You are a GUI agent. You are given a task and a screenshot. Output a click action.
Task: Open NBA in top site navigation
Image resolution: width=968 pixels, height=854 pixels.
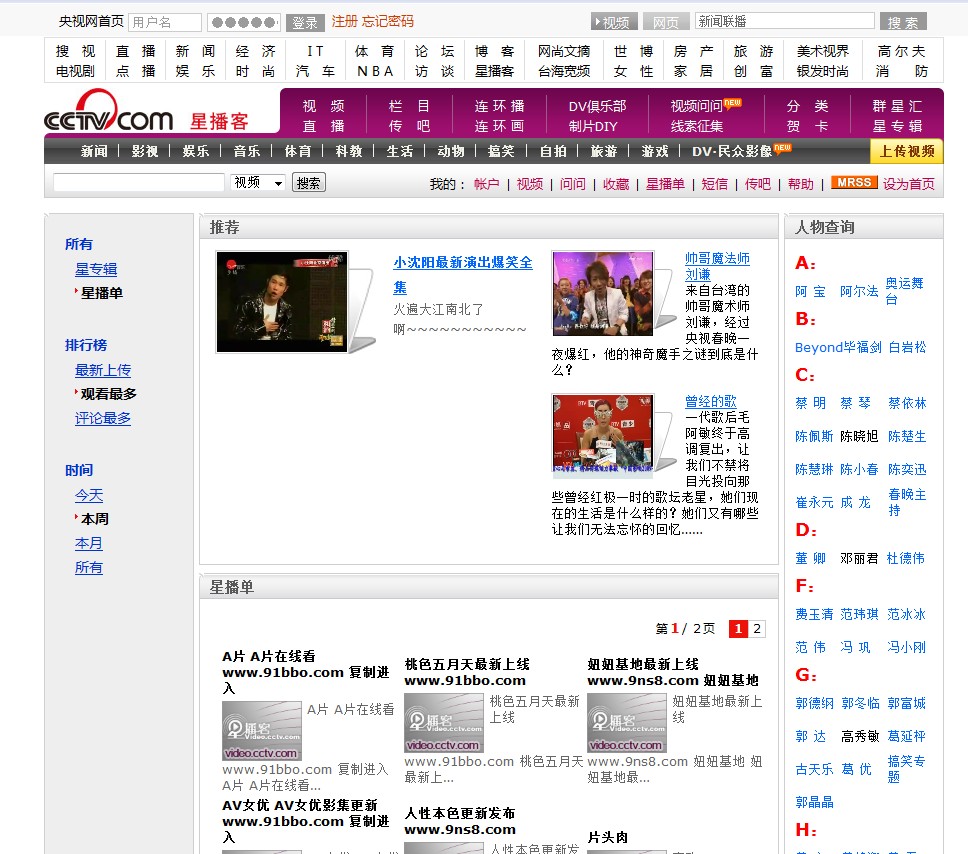[x=375, y=72]
